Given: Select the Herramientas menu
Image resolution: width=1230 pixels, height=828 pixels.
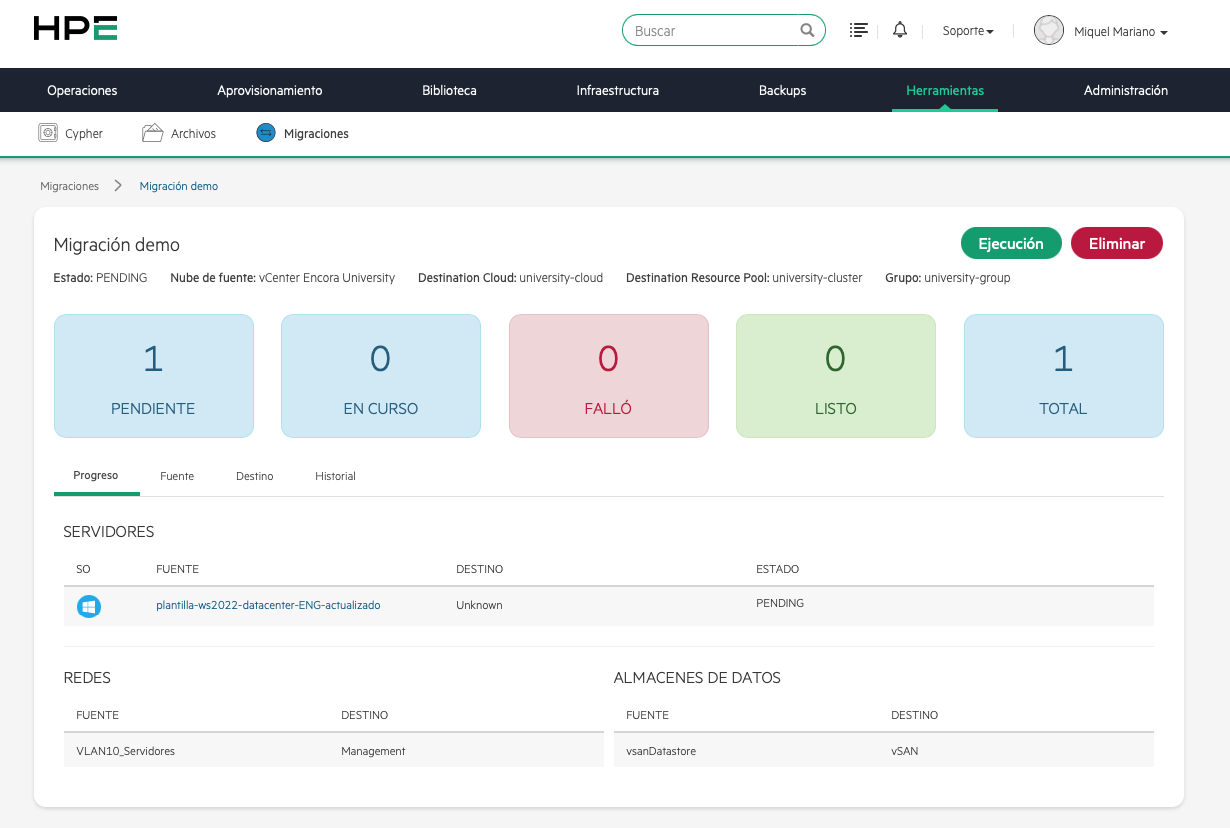Looking at the screenshot, I should click(x=945, y=90).
